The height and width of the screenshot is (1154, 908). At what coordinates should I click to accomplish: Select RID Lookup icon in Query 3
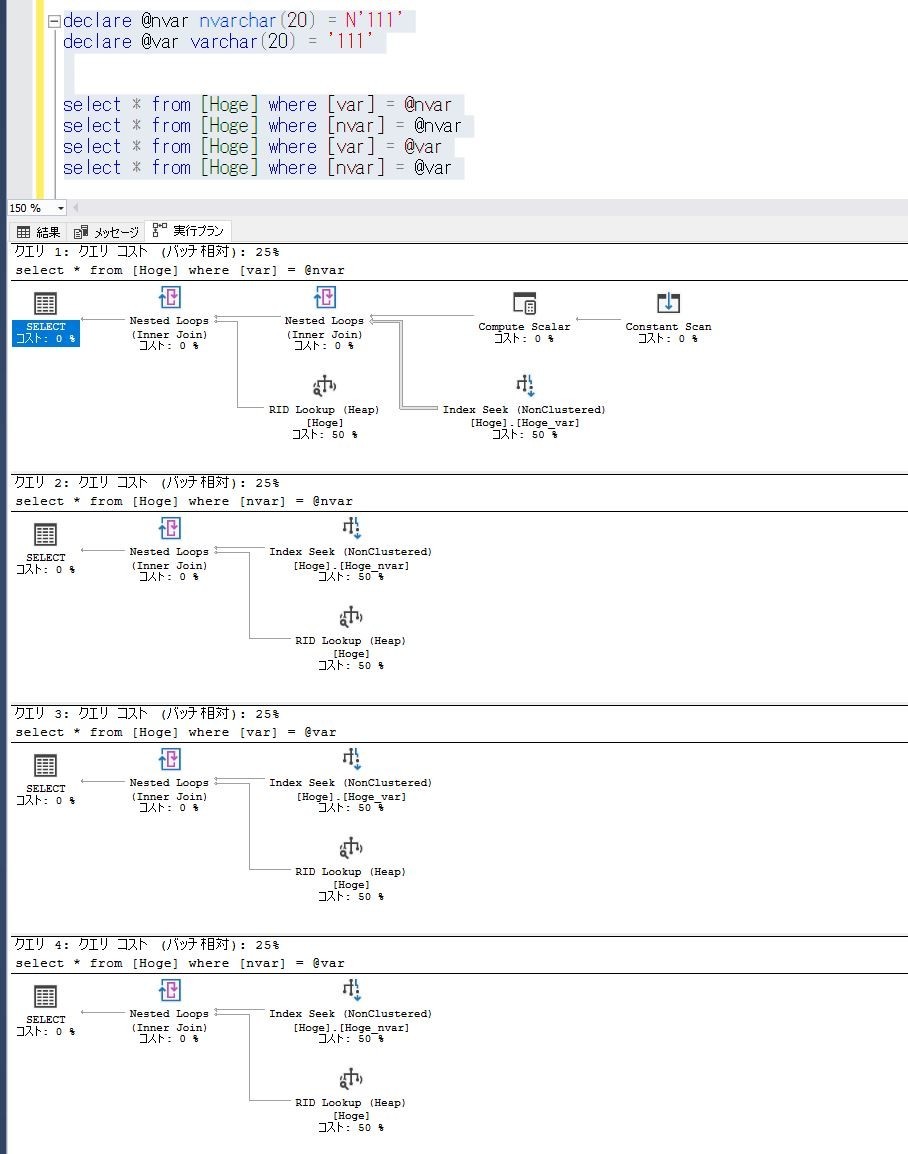point(350,848)
